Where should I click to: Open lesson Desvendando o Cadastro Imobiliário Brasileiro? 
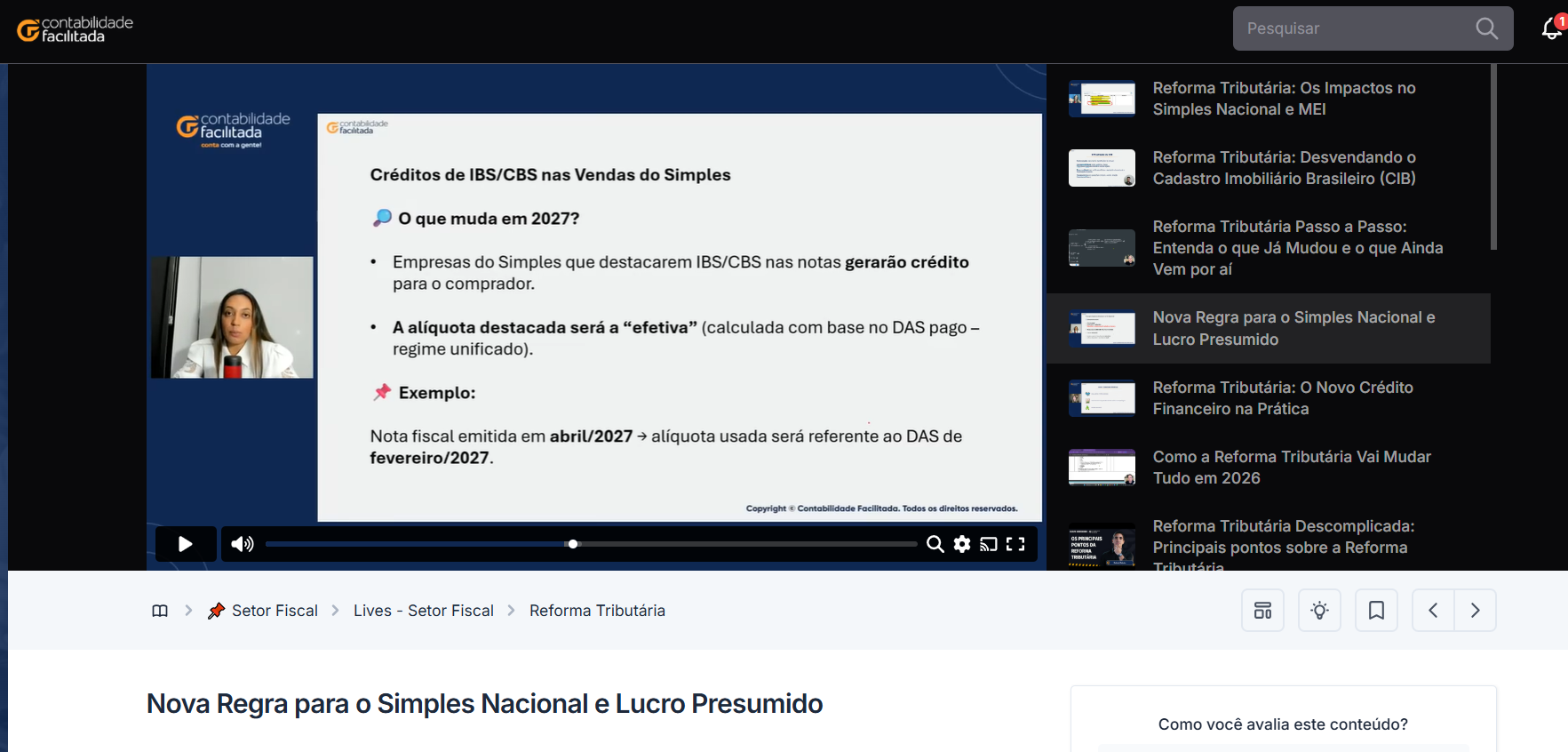point(1269,168)
